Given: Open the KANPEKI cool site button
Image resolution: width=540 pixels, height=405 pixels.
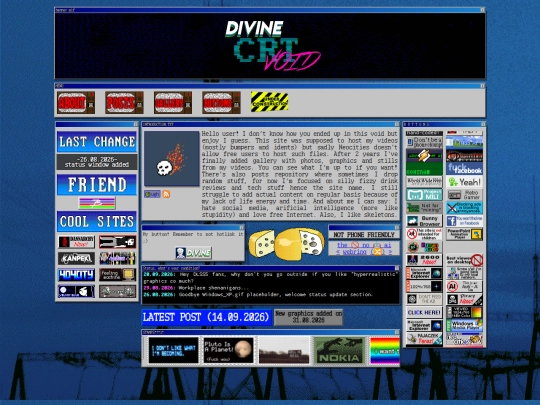Looking at the screenshot, I should 76,258.
